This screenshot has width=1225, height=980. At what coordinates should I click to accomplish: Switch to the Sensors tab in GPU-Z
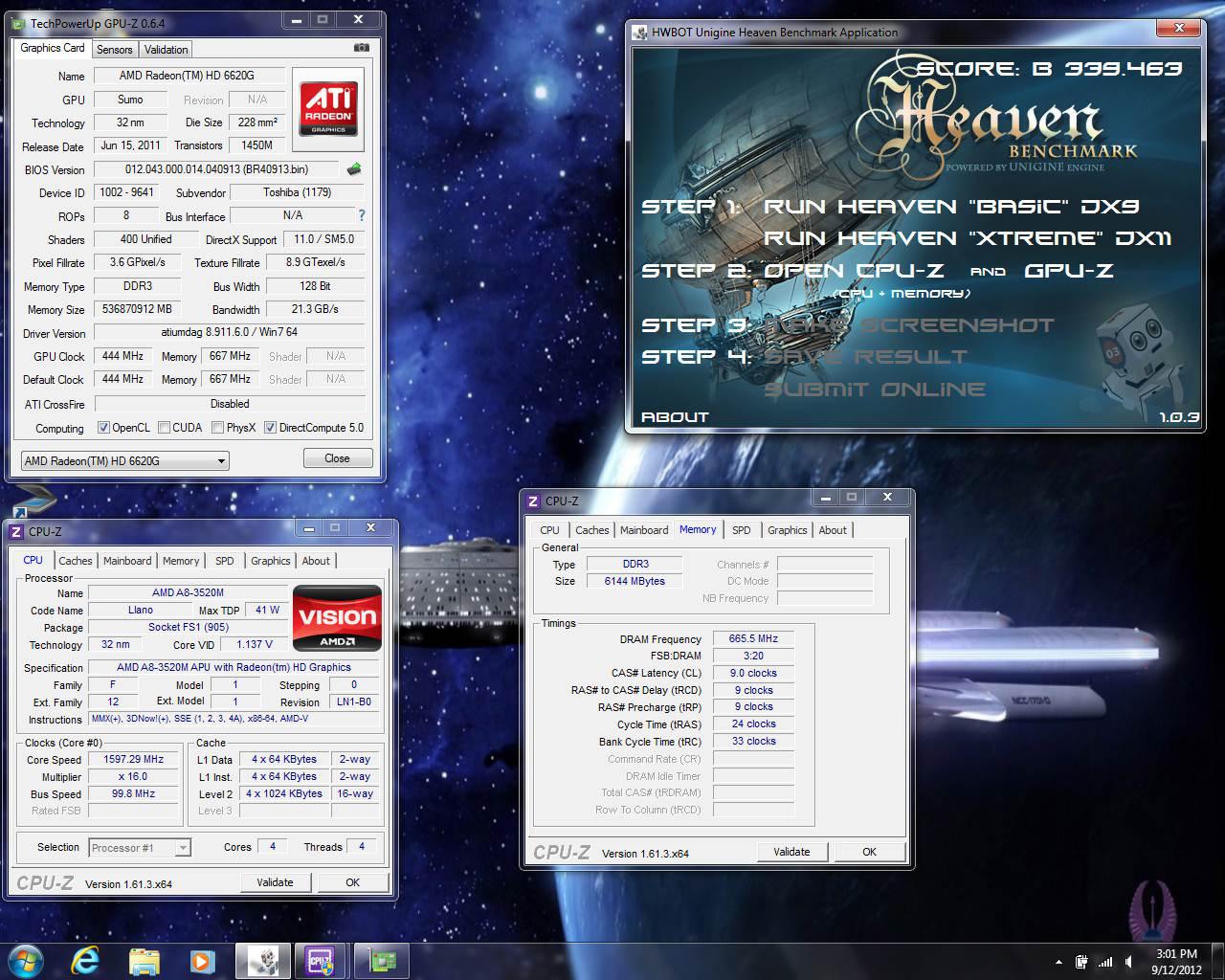coord(115,50)
